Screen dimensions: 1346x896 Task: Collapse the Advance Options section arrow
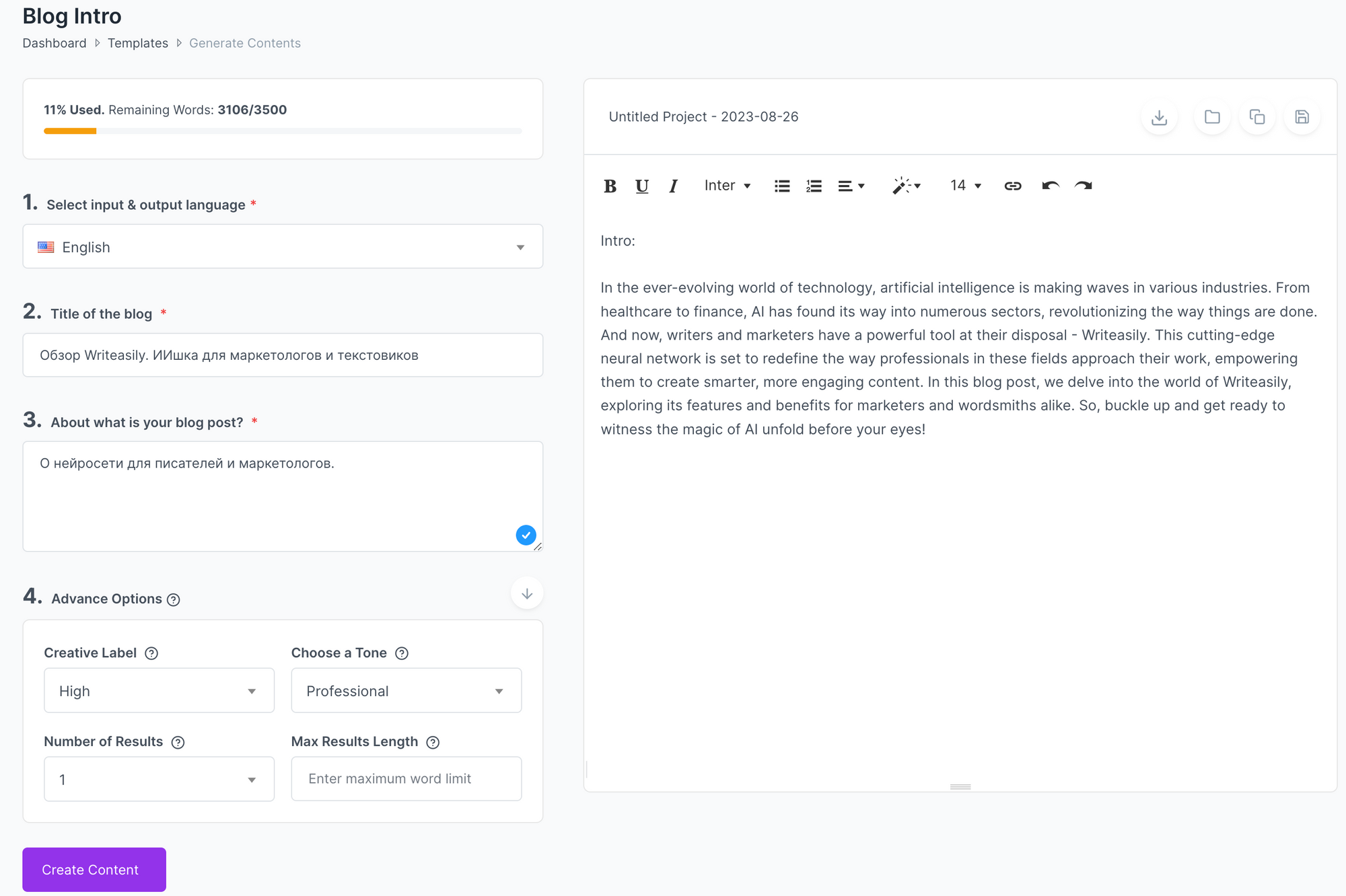pos(527,593)
